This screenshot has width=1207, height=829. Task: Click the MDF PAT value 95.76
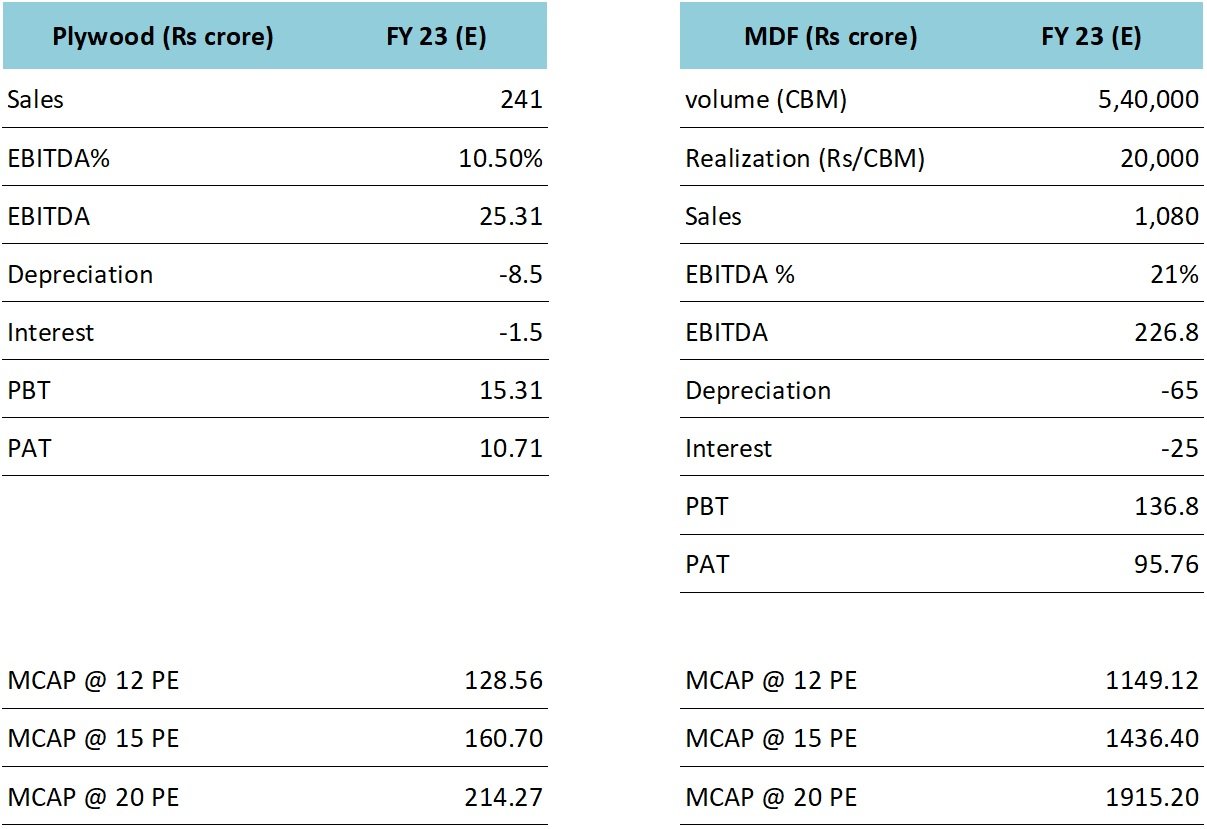[1165, 564]
